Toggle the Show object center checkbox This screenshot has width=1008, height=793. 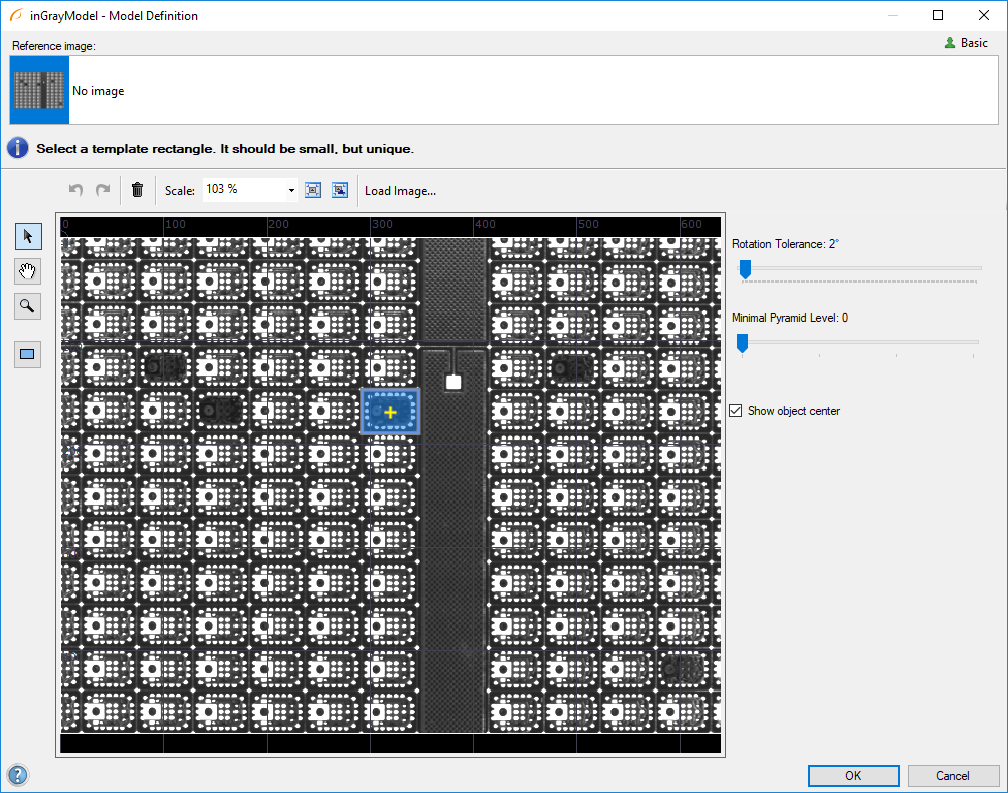737,411
